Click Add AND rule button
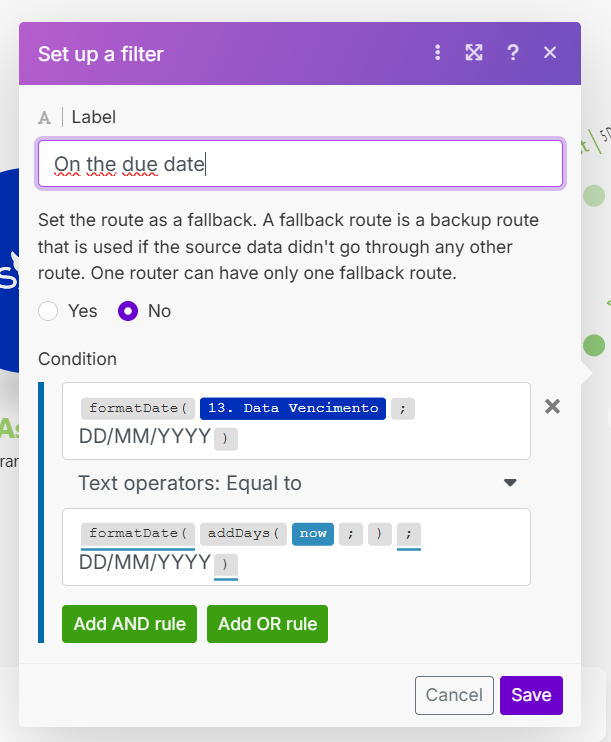 (129, 624)
